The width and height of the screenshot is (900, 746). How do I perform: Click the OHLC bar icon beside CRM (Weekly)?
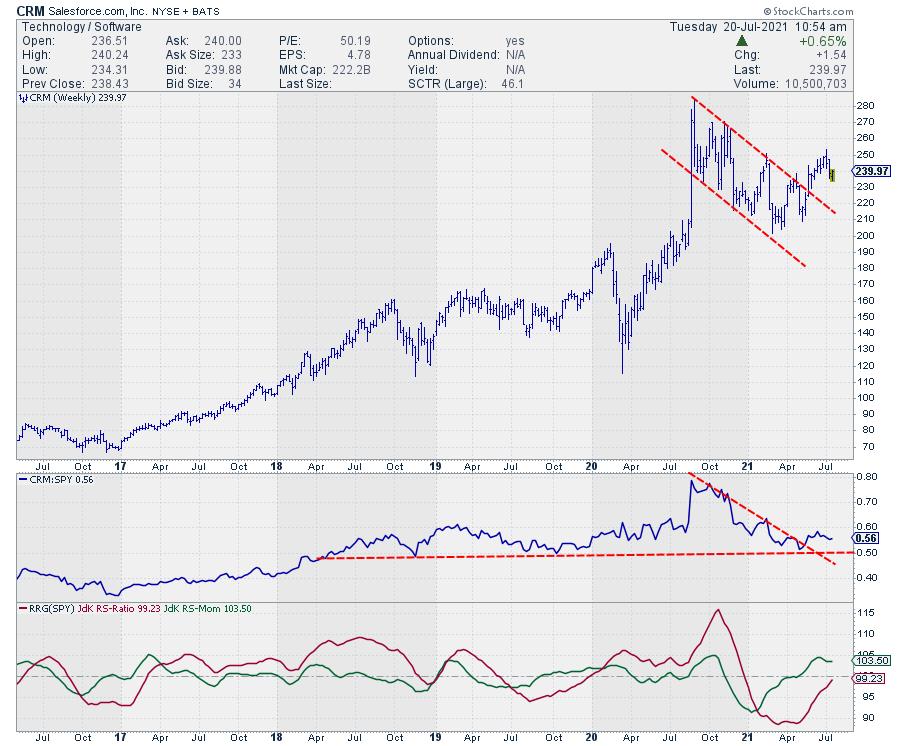pos(22,98)
